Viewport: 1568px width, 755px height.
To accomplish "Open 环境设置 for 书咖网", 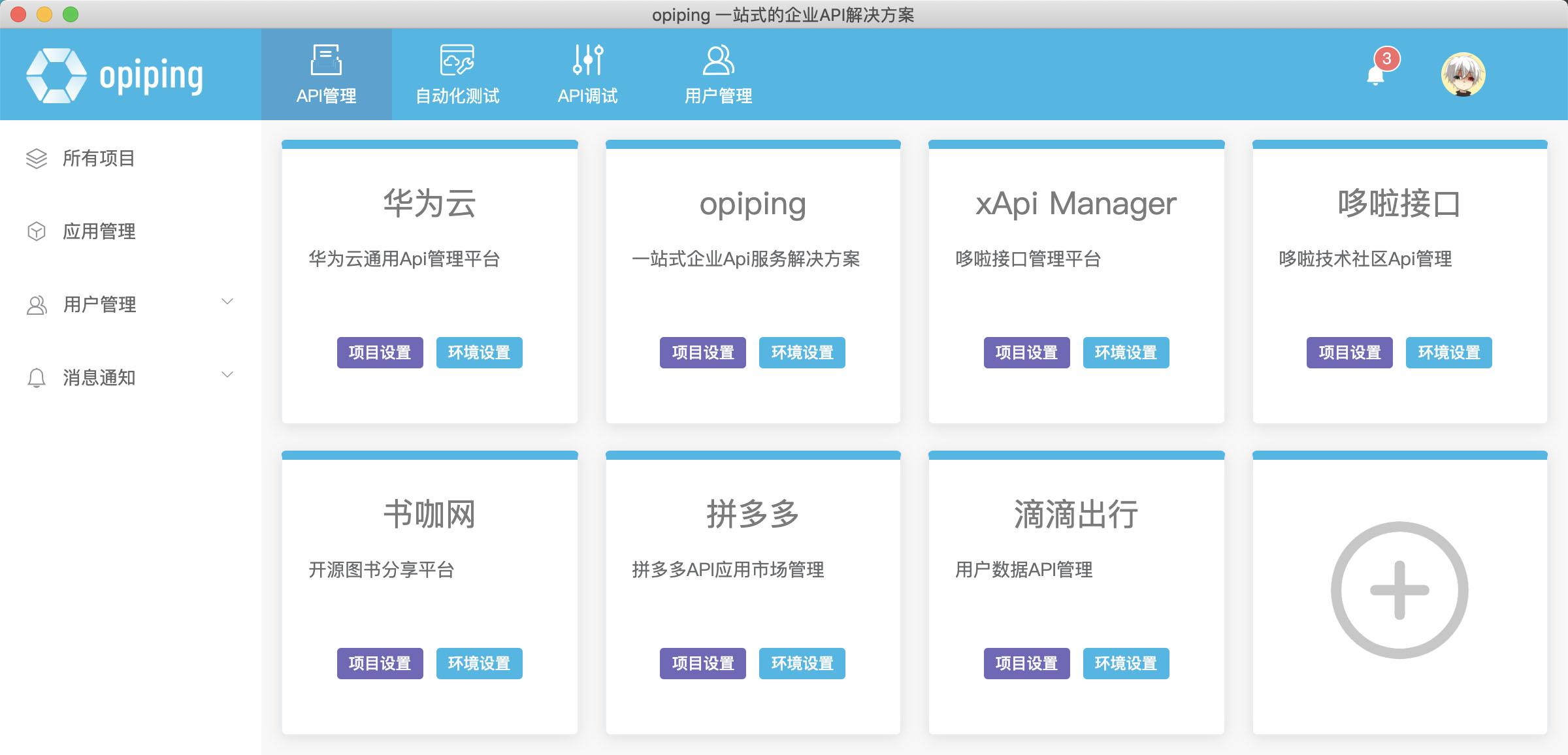I will point(480,664).
